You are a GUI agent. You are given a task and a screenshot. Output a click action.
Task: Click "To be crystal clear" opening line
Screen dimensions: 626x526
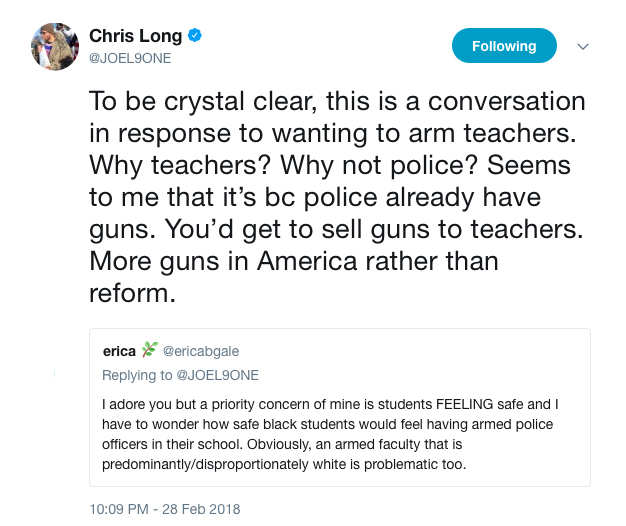[x=195, y=102]
